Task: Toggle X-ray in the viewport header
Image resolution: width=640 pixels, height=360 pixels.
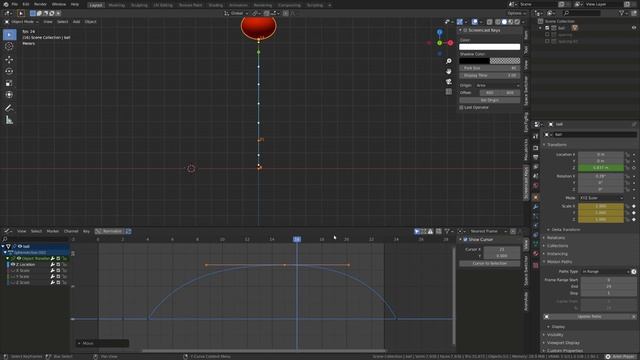Action: 489,22
